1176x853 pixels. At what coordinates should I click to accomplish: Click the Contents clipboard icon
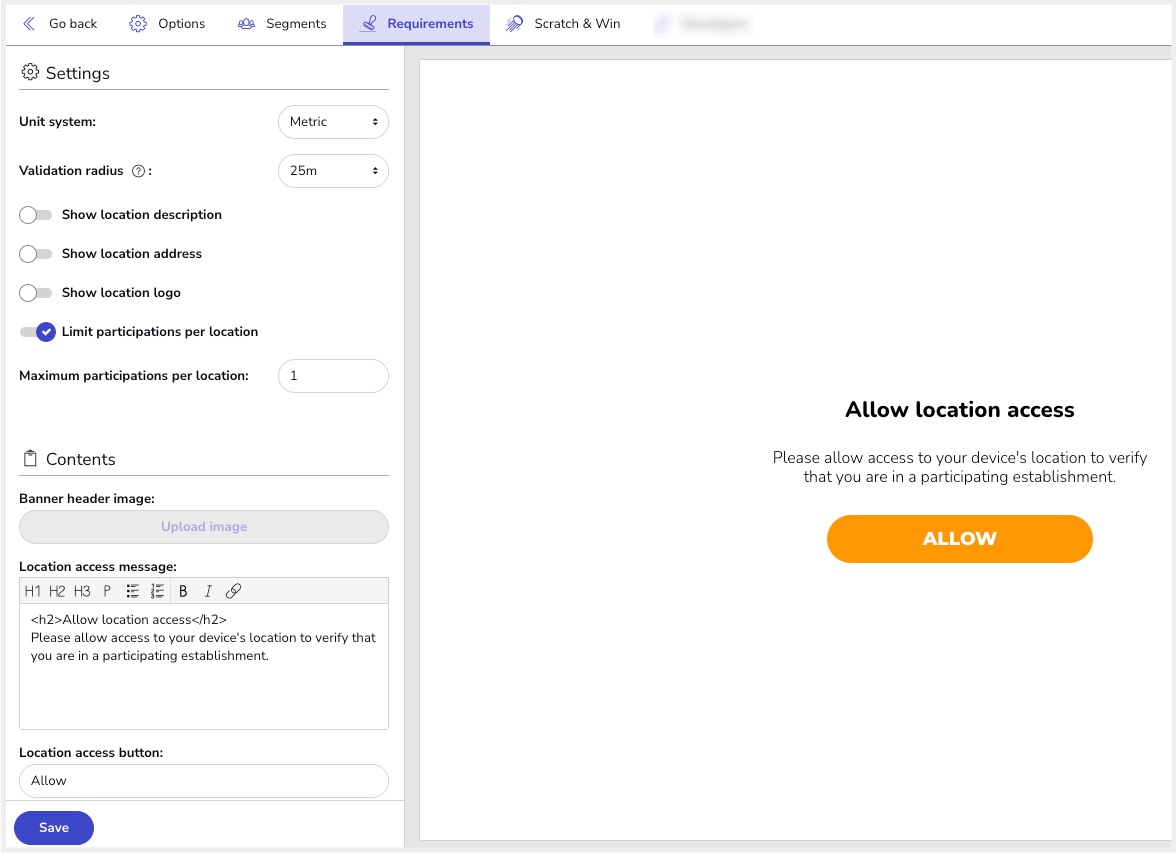click(30, 458)
